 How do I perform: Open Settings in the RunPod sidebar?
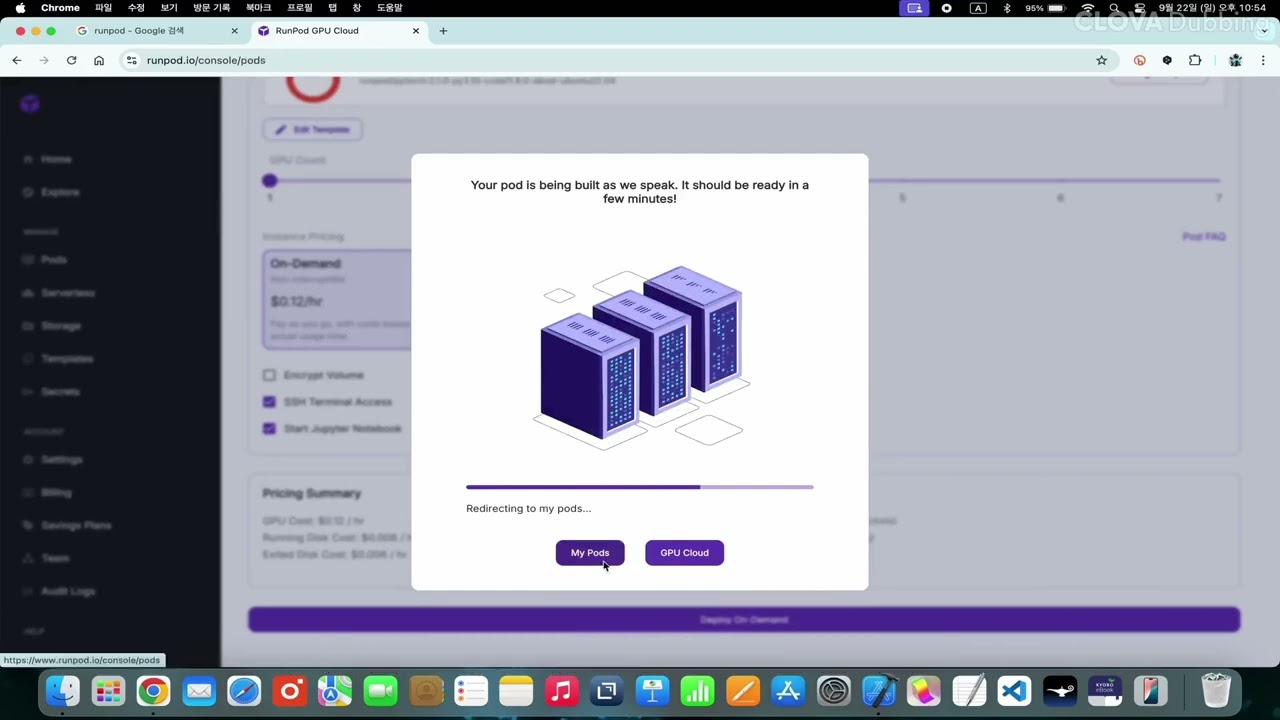[x=62, y=460]
